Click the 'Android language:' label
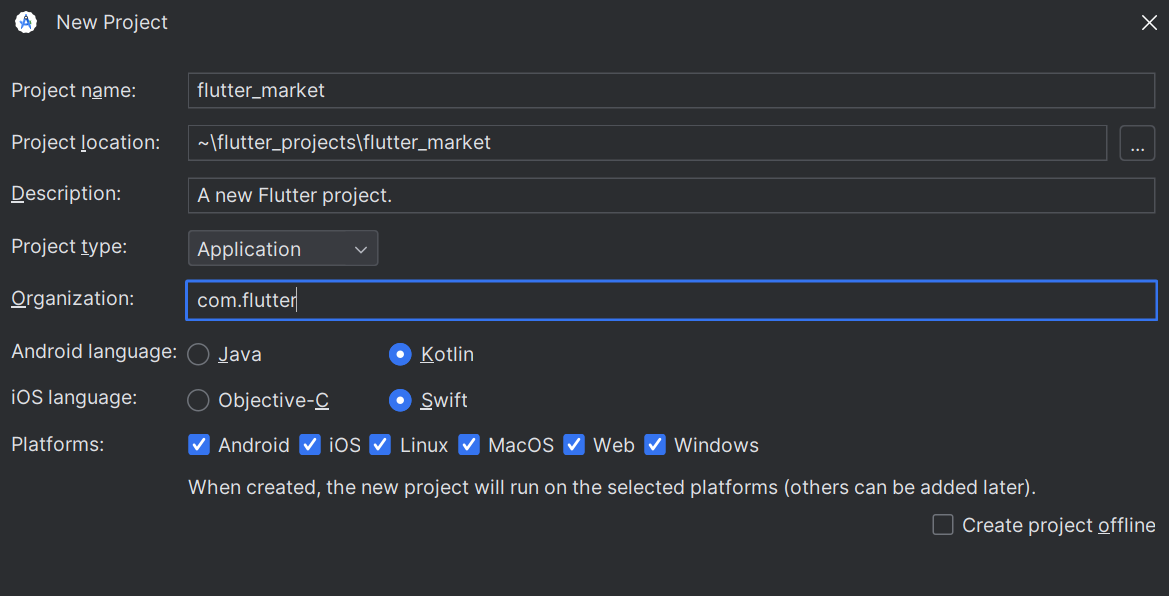Image resolution: width=1169 pixels, height=596 pixels. 94,351
